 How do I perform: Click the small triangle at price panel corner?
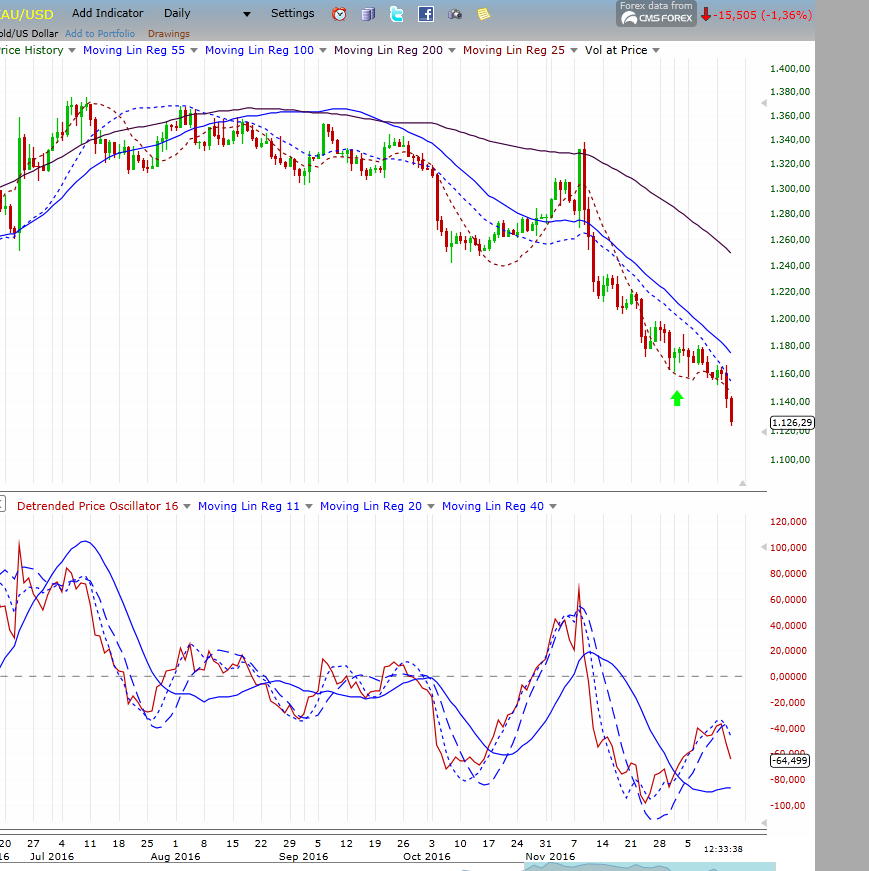pos(742,483)
